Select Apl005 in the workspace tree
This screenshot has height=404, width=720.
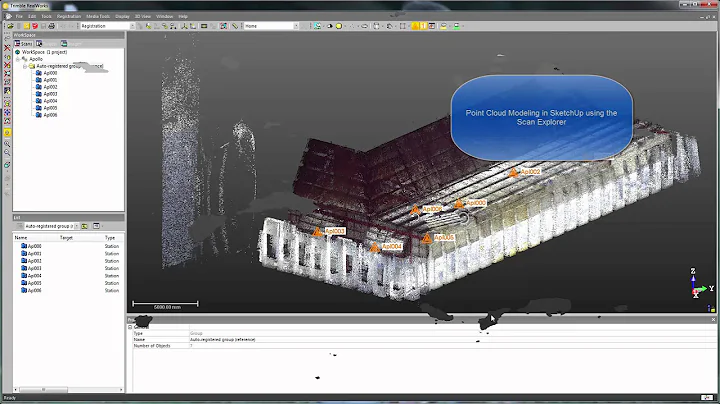[x=50, y=108]
